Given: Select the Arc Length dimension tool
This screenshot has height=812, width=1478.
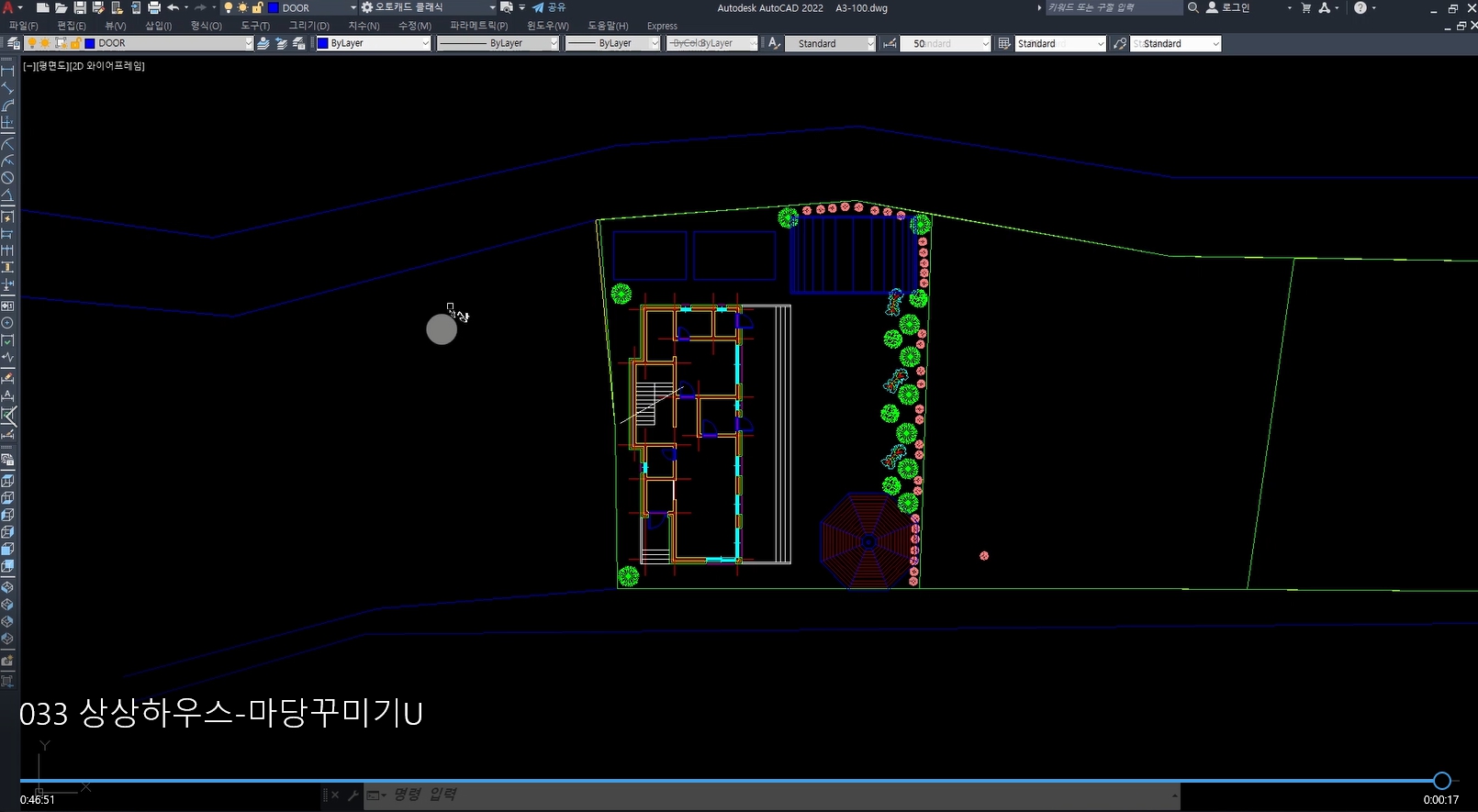Looking at the screenshot, I should tap(7, 106).
